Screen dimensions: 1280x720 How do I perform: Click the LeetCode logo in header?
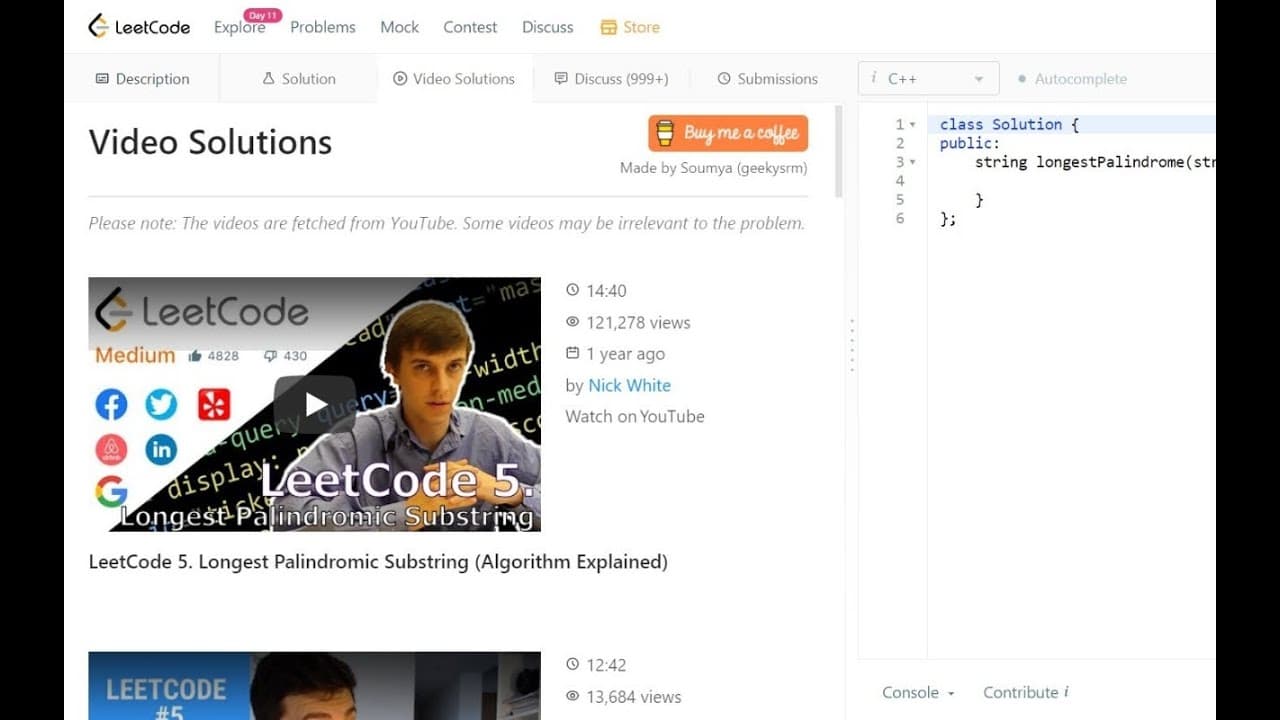coord(139,27)
